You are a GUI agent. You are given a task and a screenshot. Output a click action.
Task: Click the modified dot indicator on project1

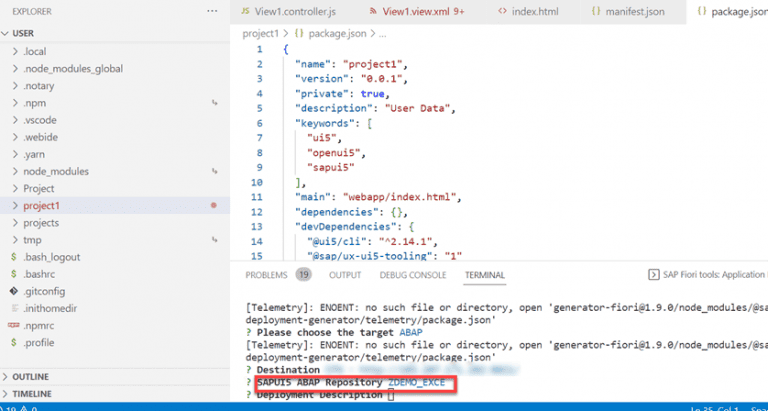pyautogui.click(x=214, y=205)
